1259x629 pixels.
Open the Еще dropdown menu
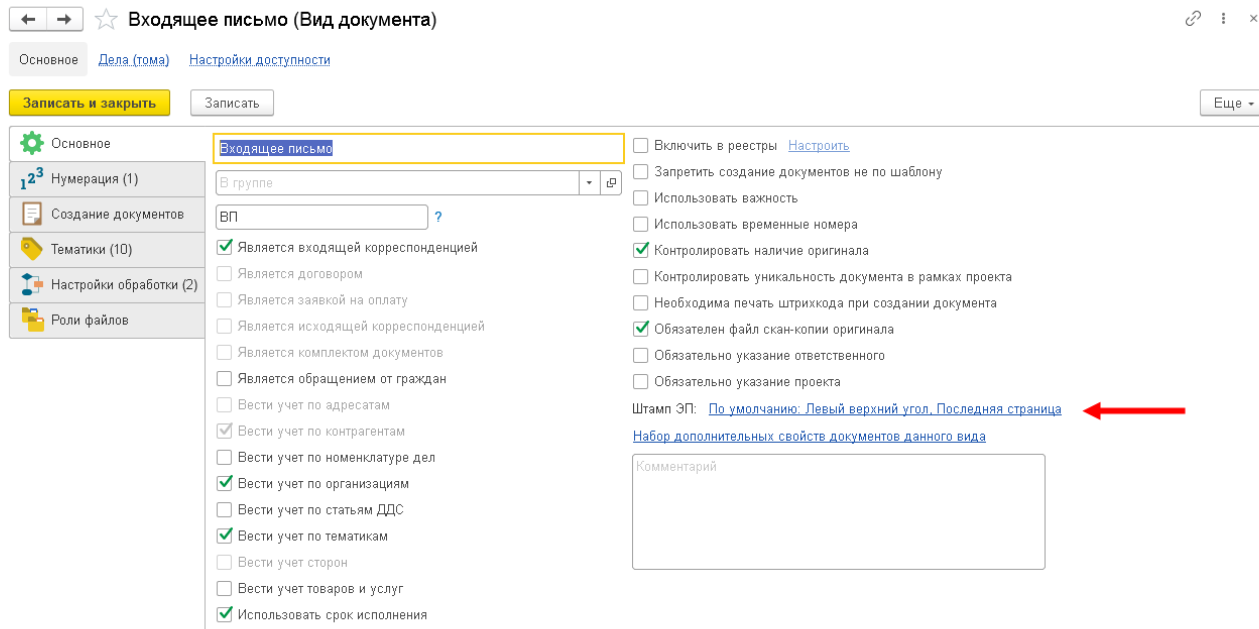[1228, 103]
